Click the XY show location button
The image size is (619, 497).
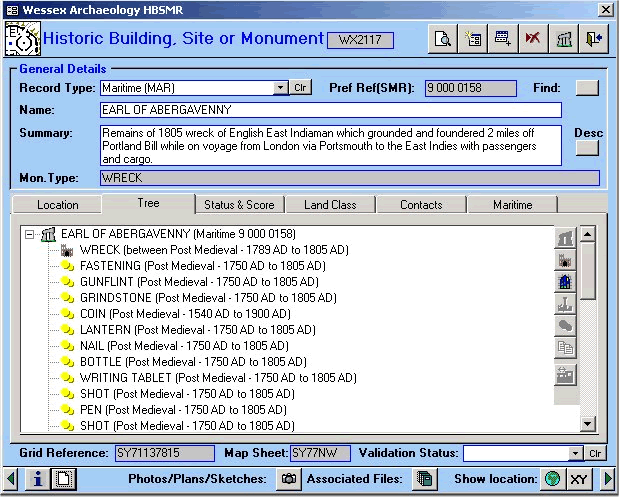point(578,479)
